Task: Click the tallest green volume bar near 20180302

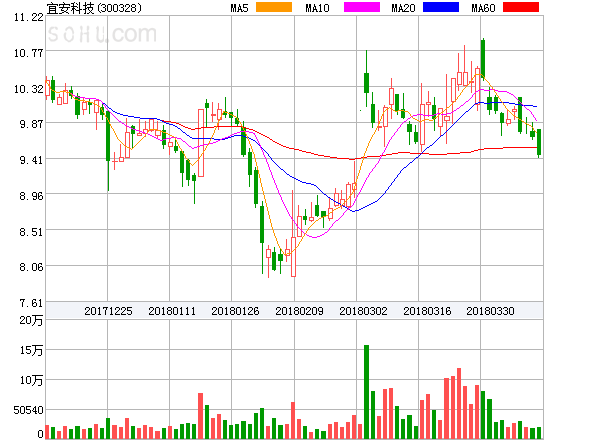Action: point(367,392)
